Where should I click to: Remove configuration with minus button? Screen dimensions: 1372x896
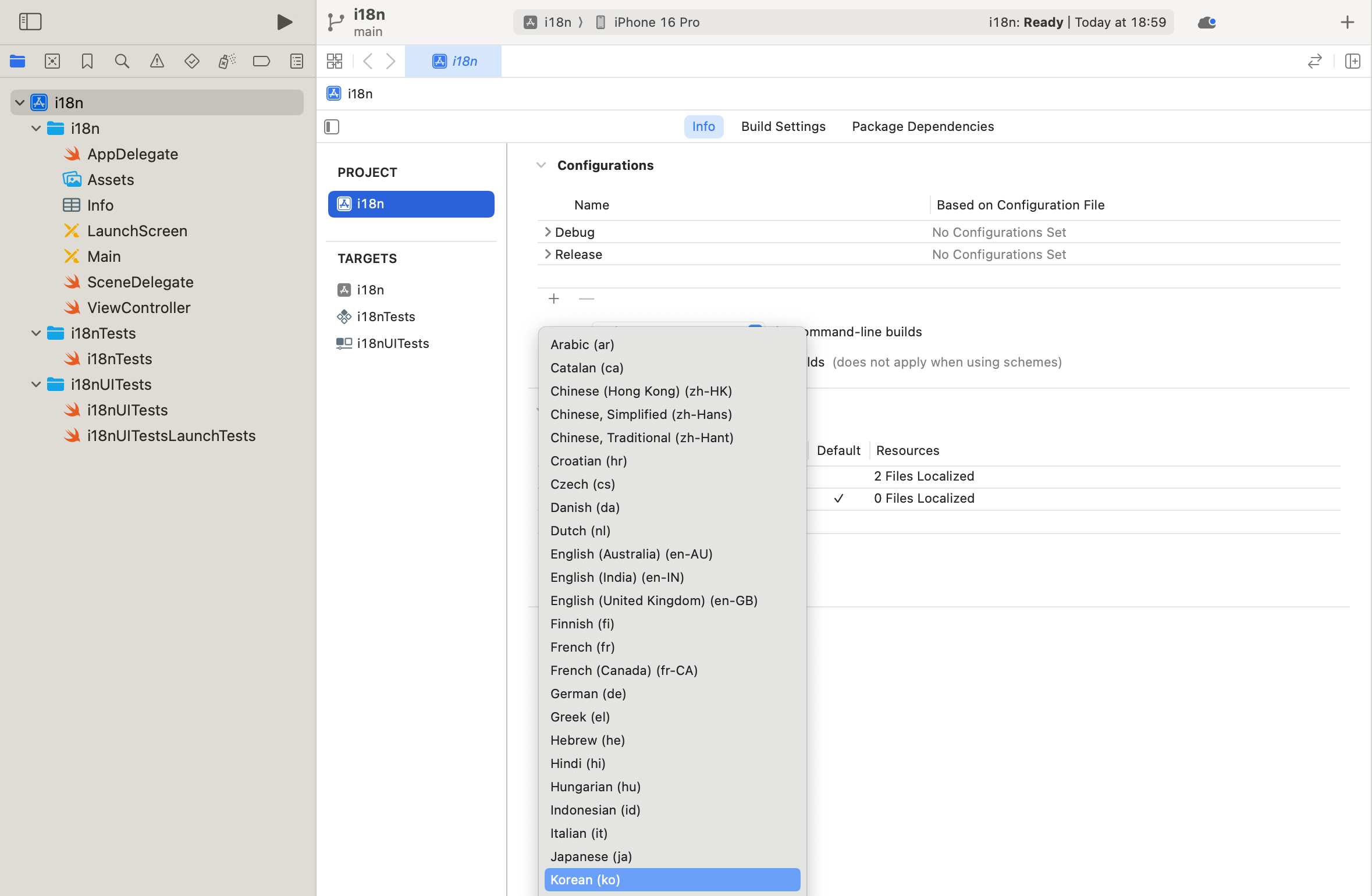[x=587, y=298]
